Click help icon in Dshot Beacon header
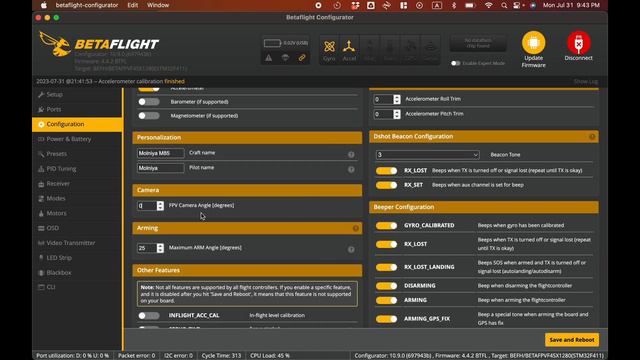Image resolution: width=640 pixels, height=360 pixels. pos(592,137)
